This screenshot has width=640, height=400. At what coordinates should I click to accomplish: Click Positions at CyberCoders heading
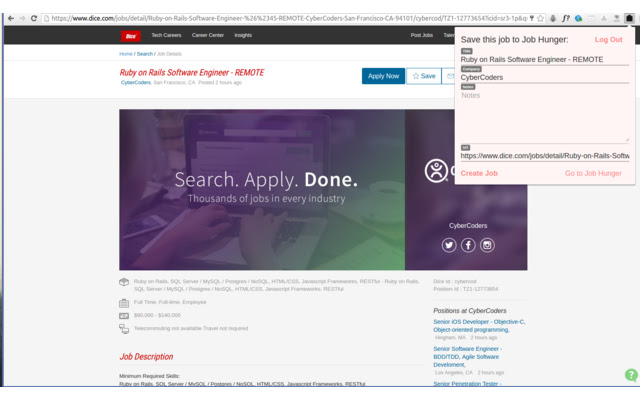tap(470, 311)
